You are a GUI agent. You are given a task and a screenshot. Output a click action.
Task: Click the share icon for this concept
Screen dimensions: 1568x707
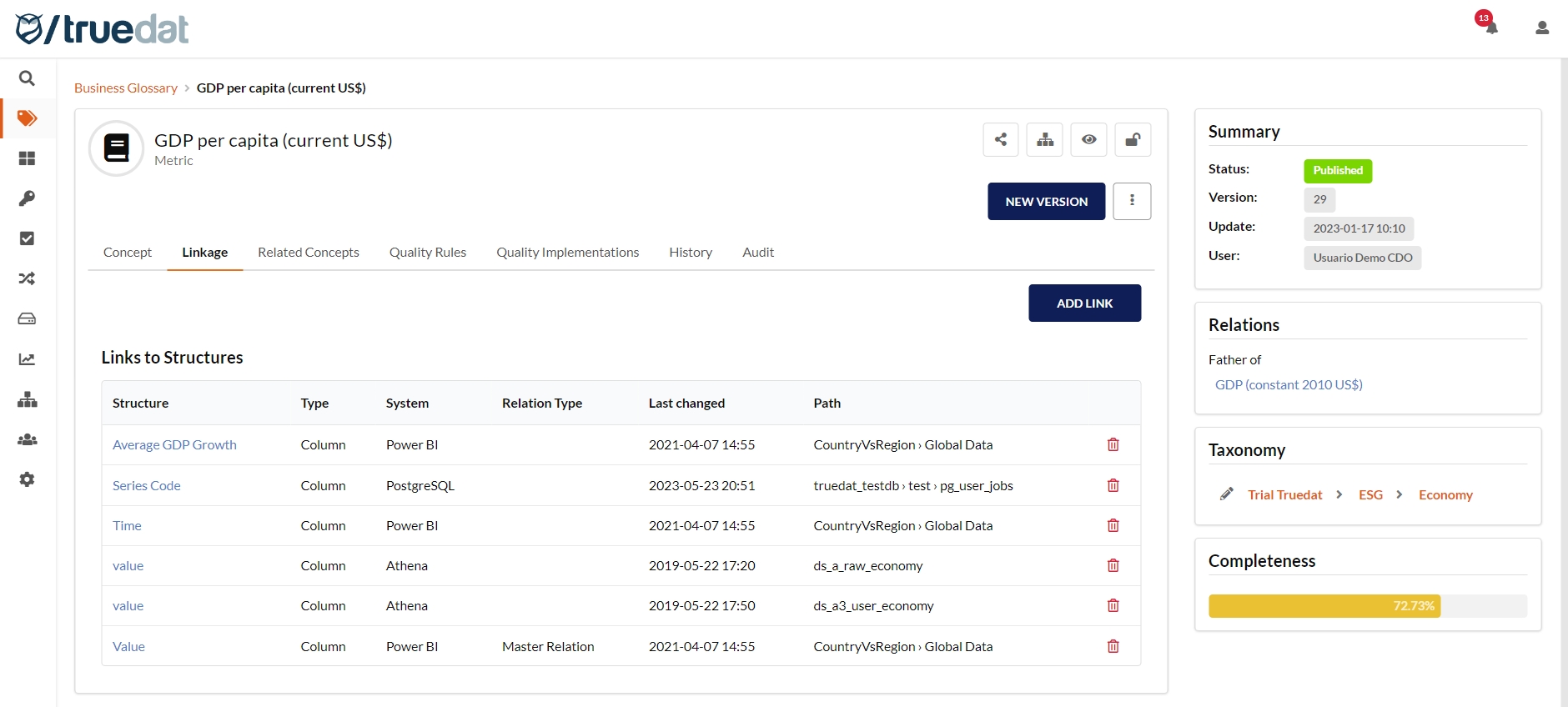tap(1000, 140)
